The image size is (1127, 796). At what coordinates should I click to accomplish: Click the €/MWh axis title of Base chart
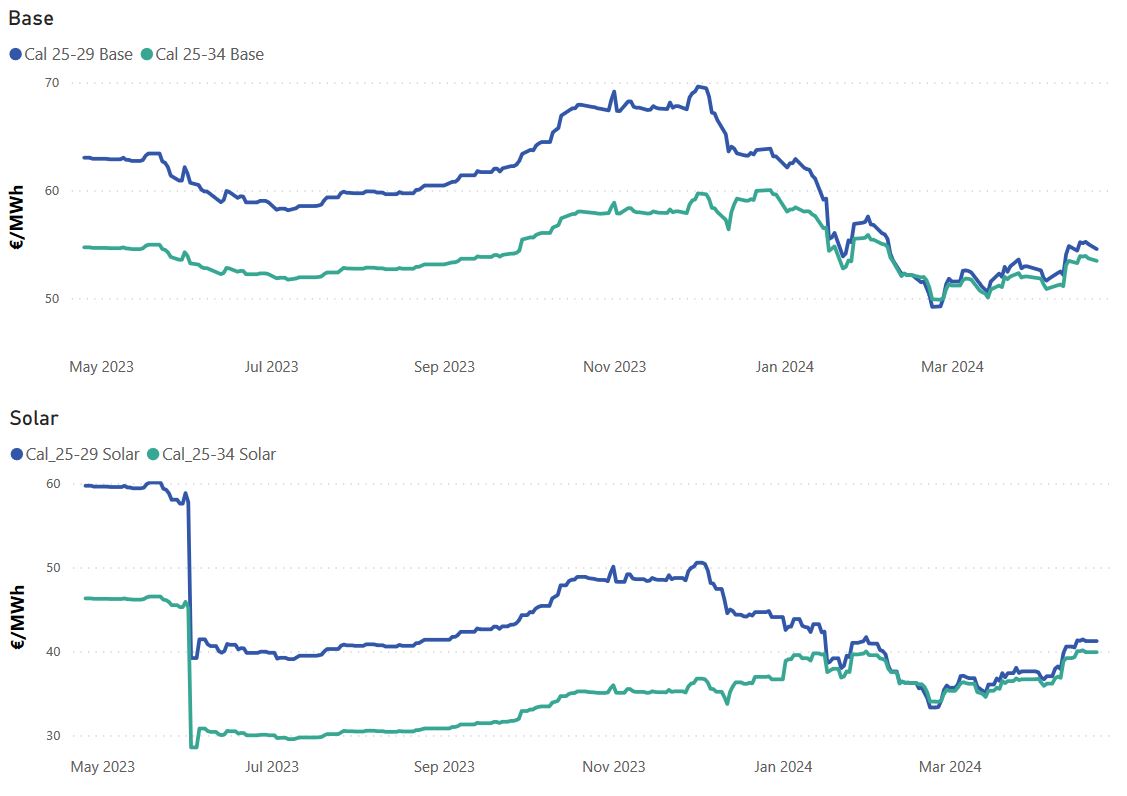tap(18, 226)
